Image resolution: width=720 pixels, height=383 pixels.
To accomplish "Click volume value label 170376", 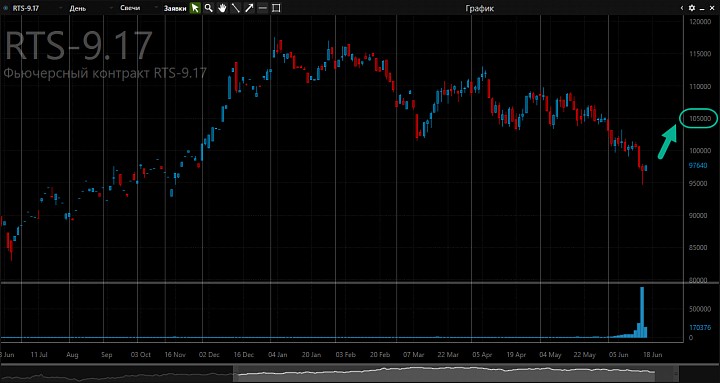I will point(700,328).
